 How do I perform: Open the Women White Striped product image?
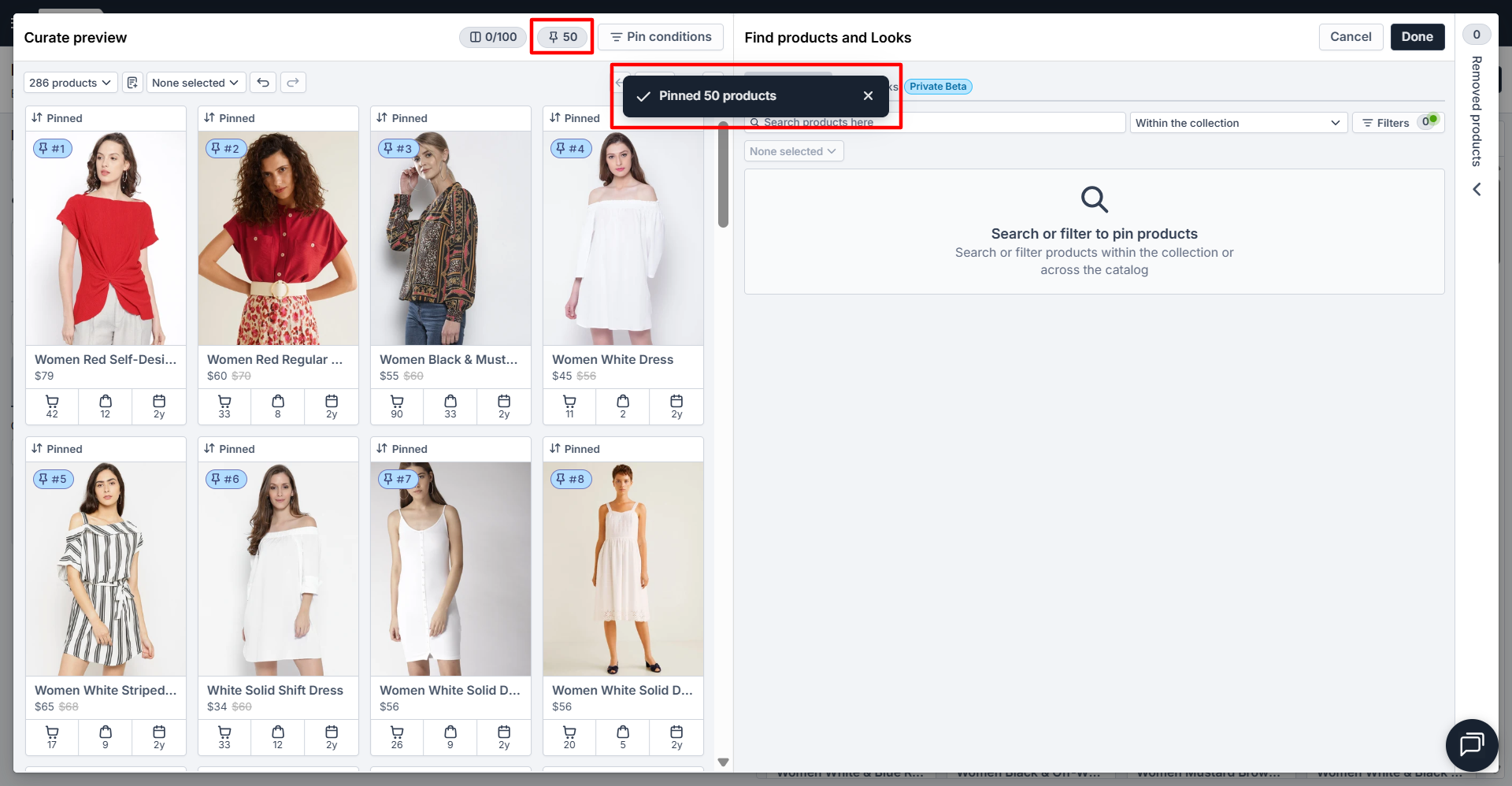pyautogui.click(x=106, y=569)
